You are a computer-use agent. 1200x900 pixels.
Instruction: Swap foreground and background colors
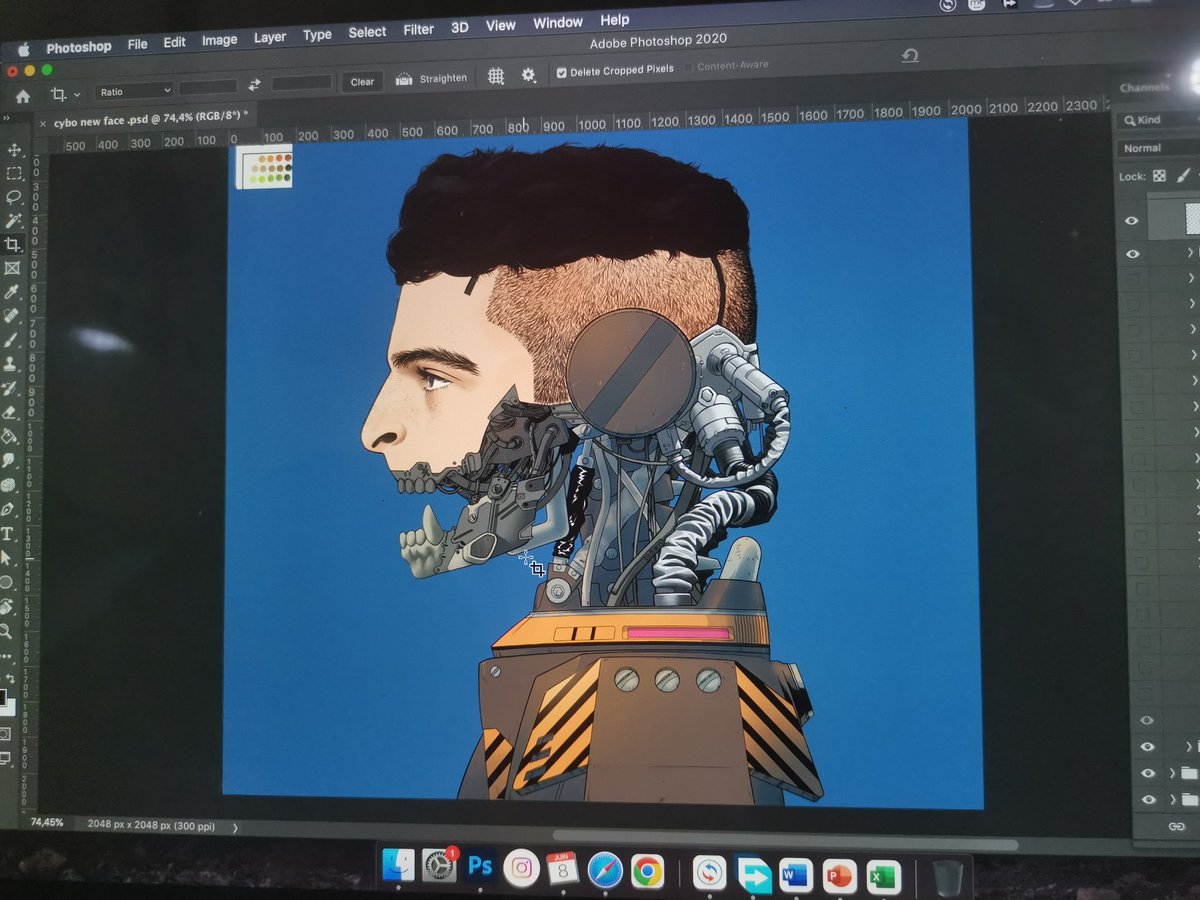coord(10,678)
